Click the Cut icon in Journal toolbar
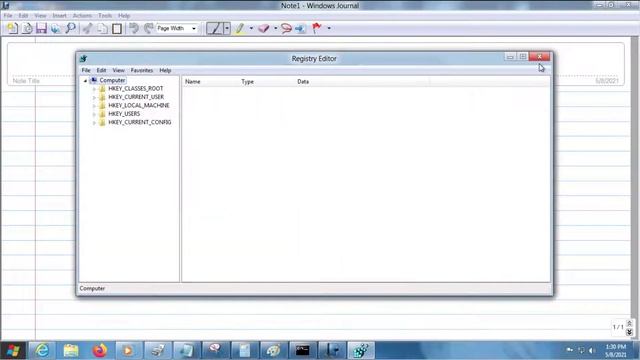 87,28
